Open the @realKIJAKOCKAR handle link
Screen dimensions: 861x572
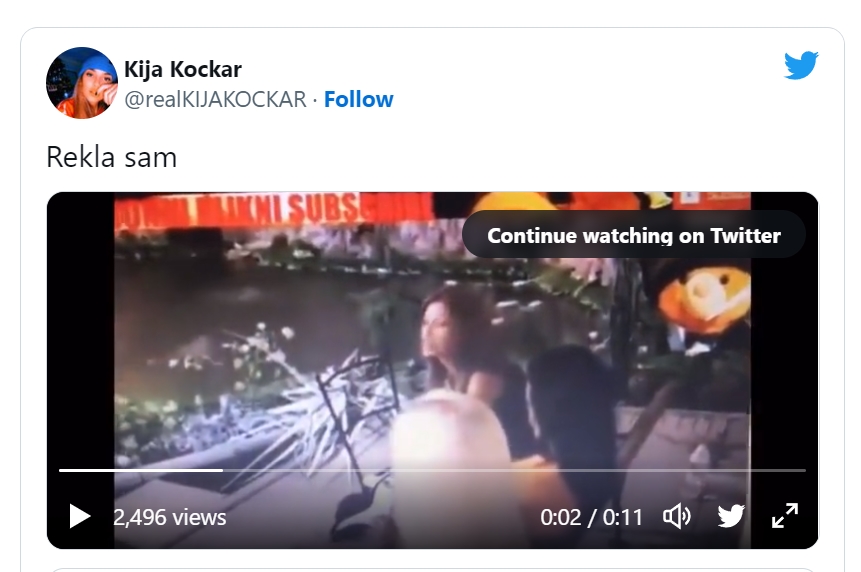[215, 99]
